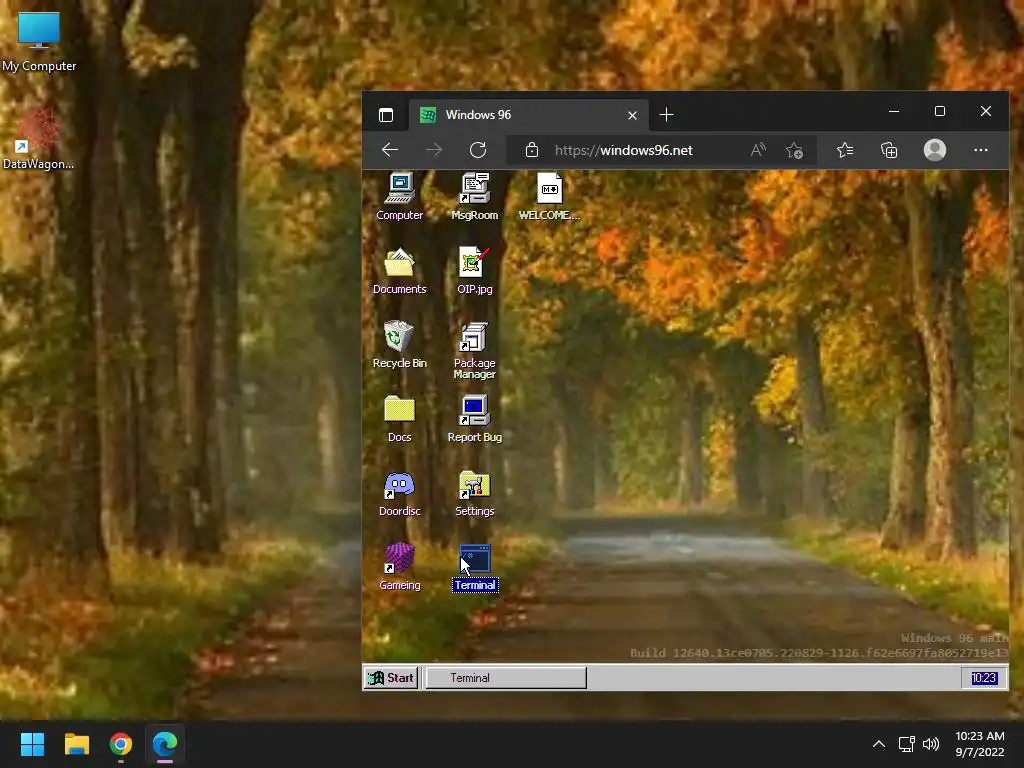Open Edge Settings and more menu
The width and height of the screenshot is (1024, 768).
coord(980,150)
